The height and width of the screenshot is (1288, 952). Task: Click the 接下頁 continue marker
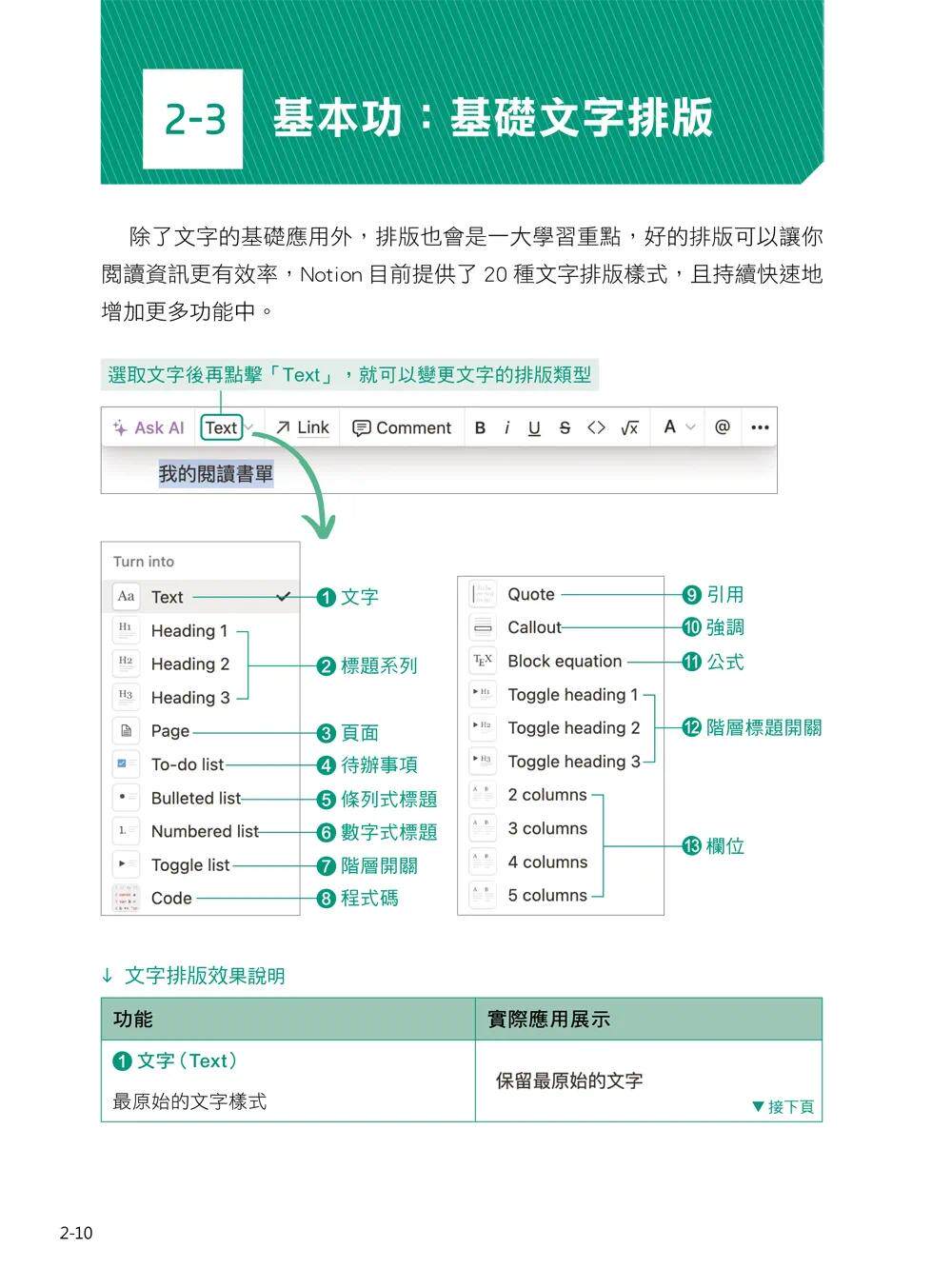click(783, 1106)
